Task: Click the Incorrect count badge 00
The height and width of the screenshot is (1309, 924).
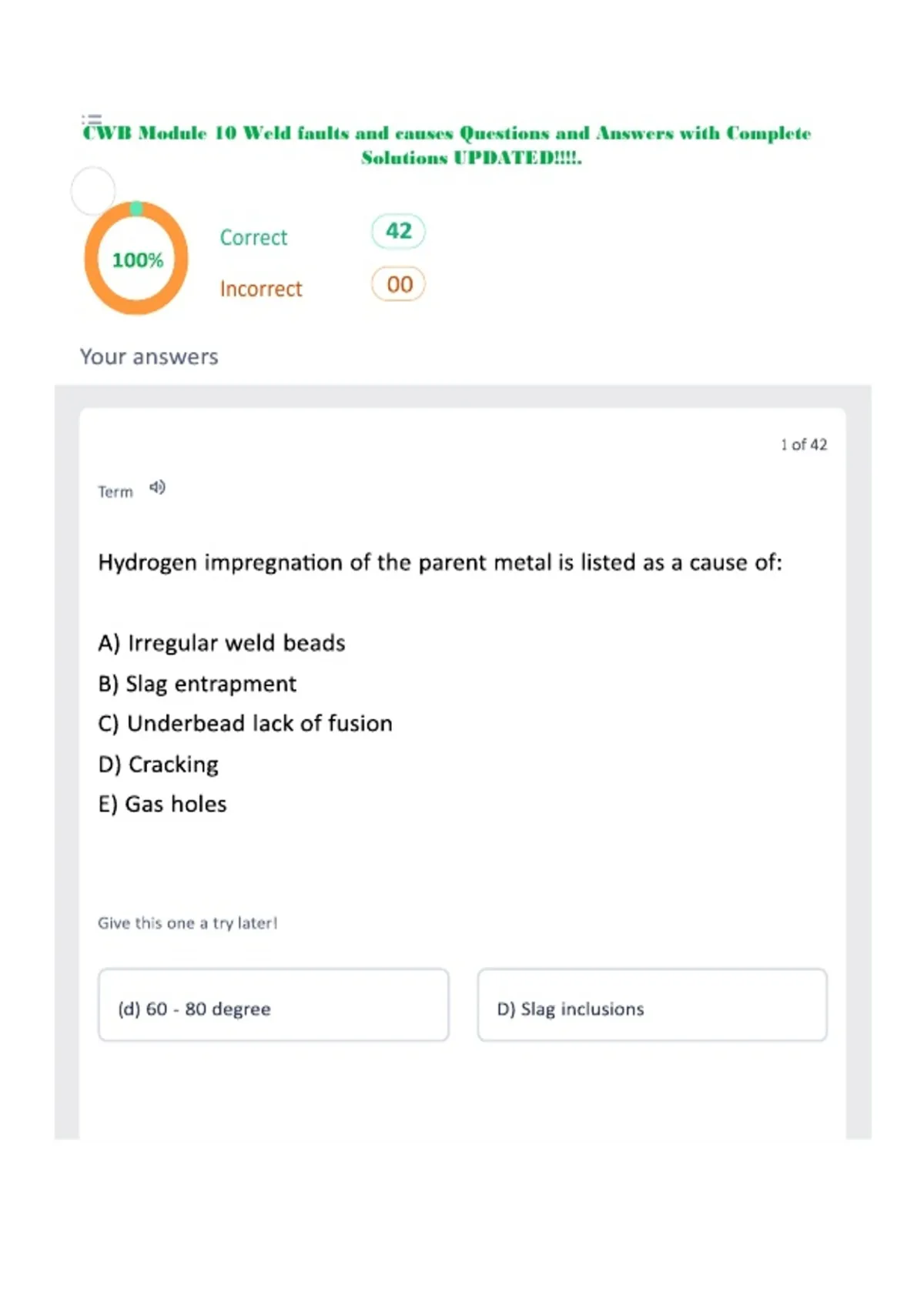Action: click(398, 284)
